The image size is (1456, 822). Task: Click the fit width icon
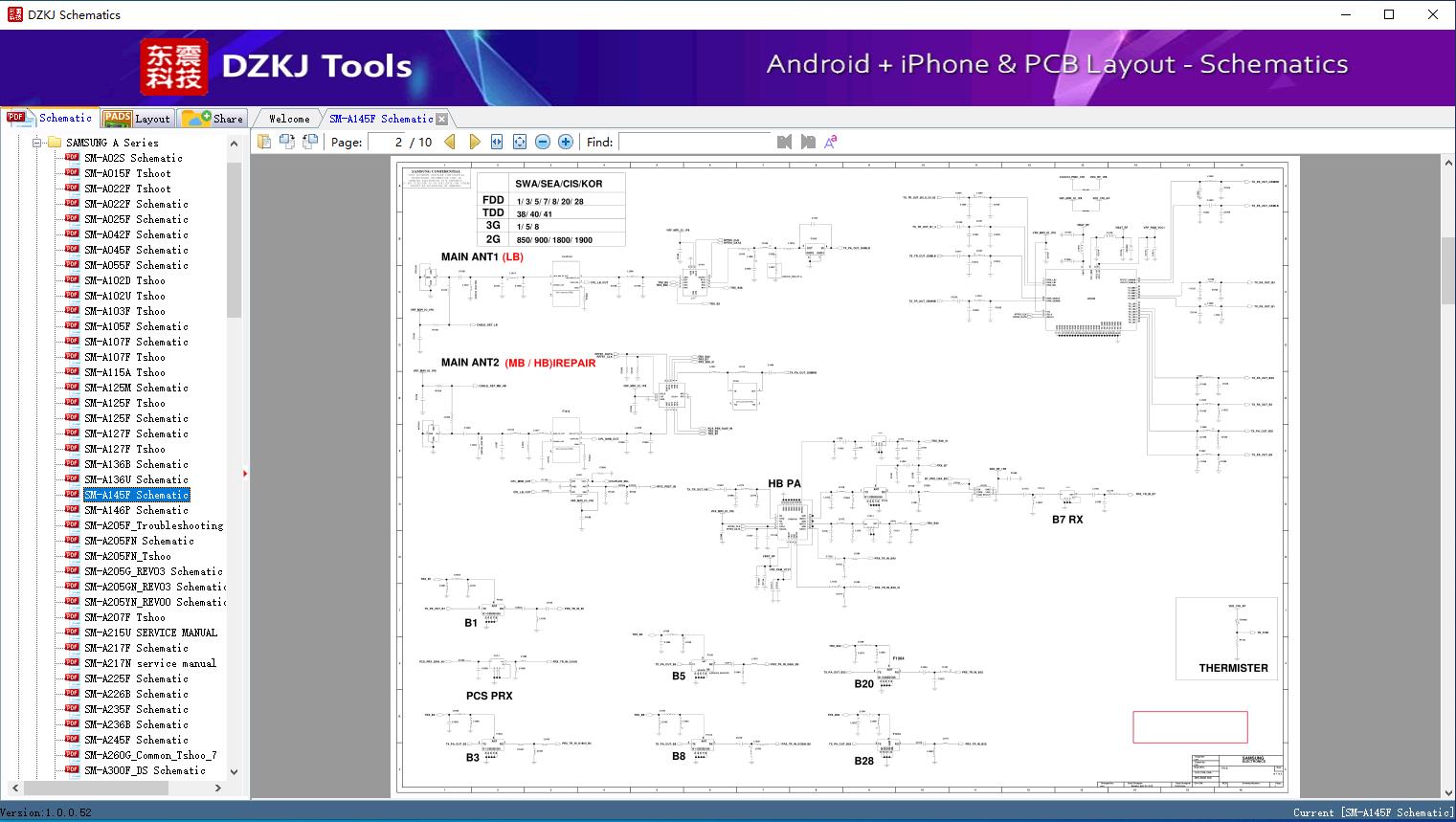tap(497, 142)
